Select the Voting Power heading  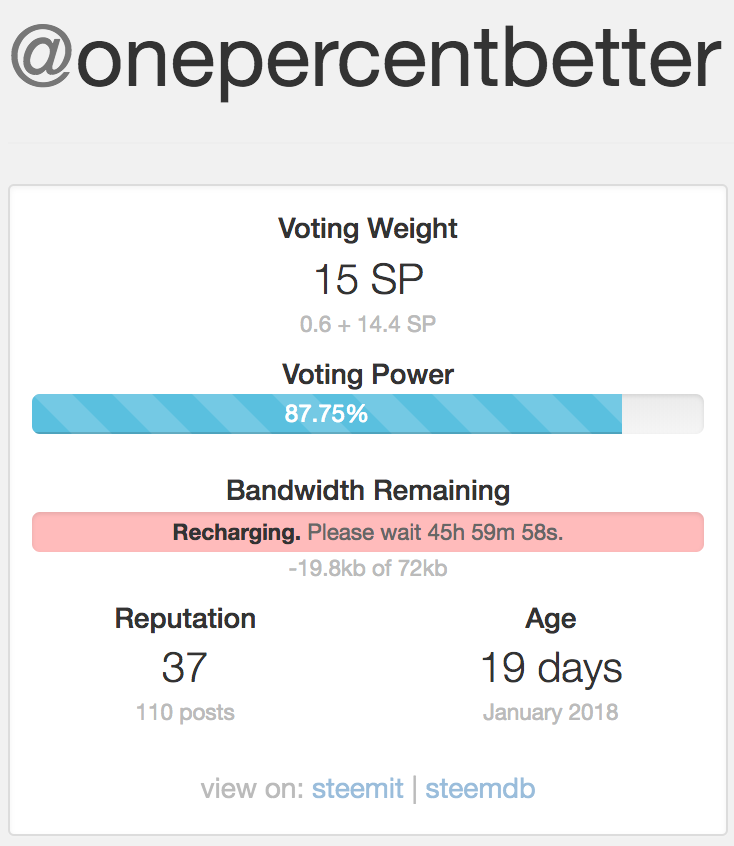point(367,375)
